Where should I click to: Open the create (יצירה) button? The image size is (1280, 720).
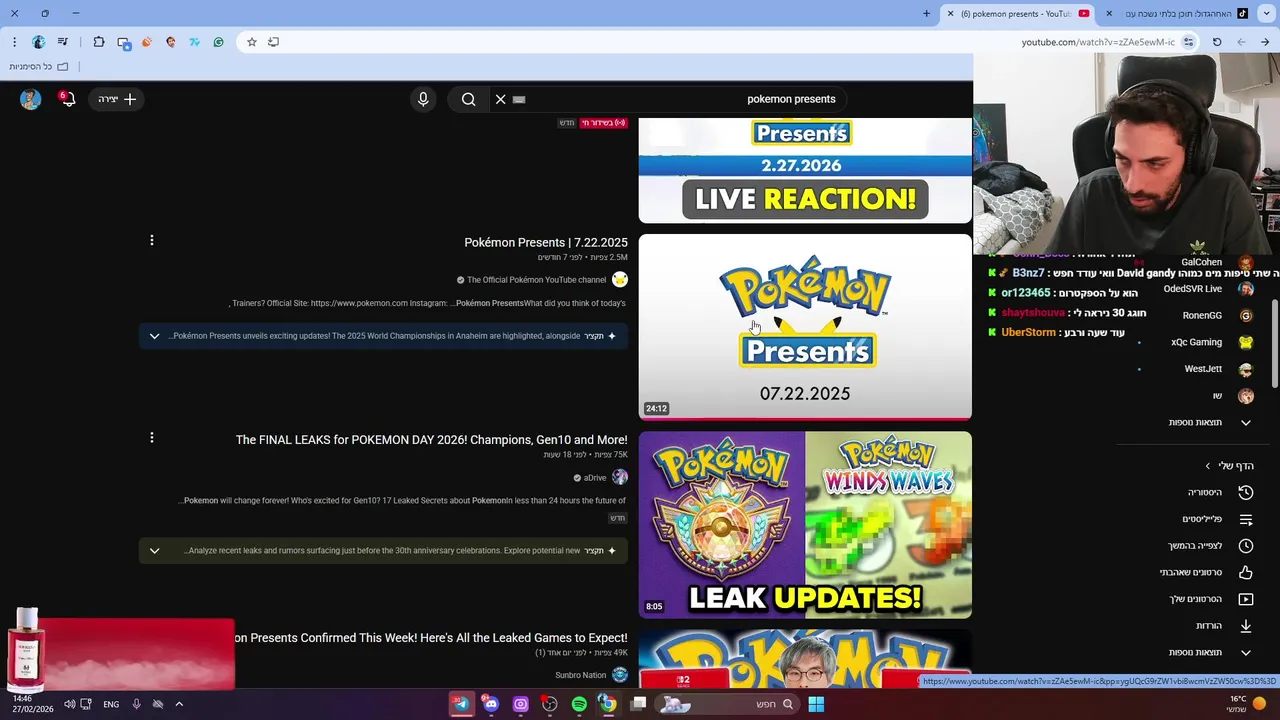117,99
